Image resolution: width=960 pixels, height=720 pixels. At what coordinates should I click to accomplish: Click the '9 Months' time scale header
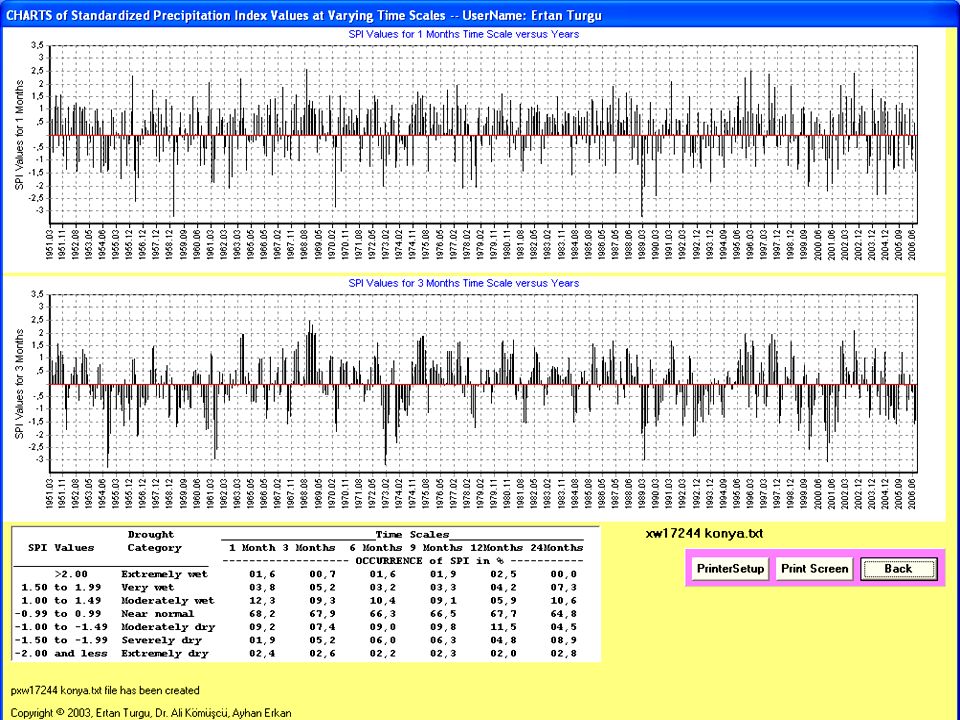pos(436,547)
